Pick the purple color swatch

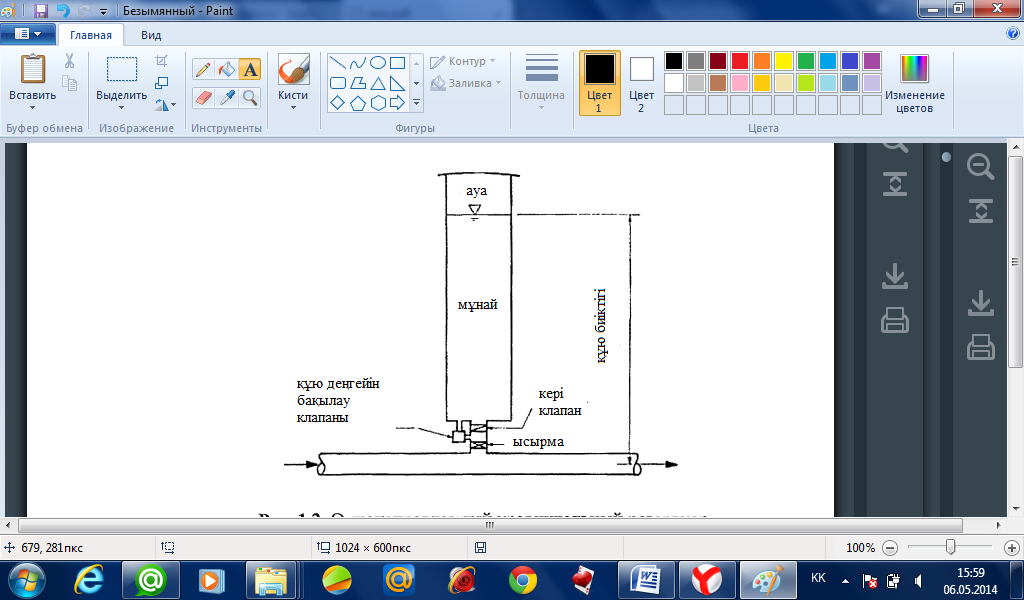click(871, 61)
